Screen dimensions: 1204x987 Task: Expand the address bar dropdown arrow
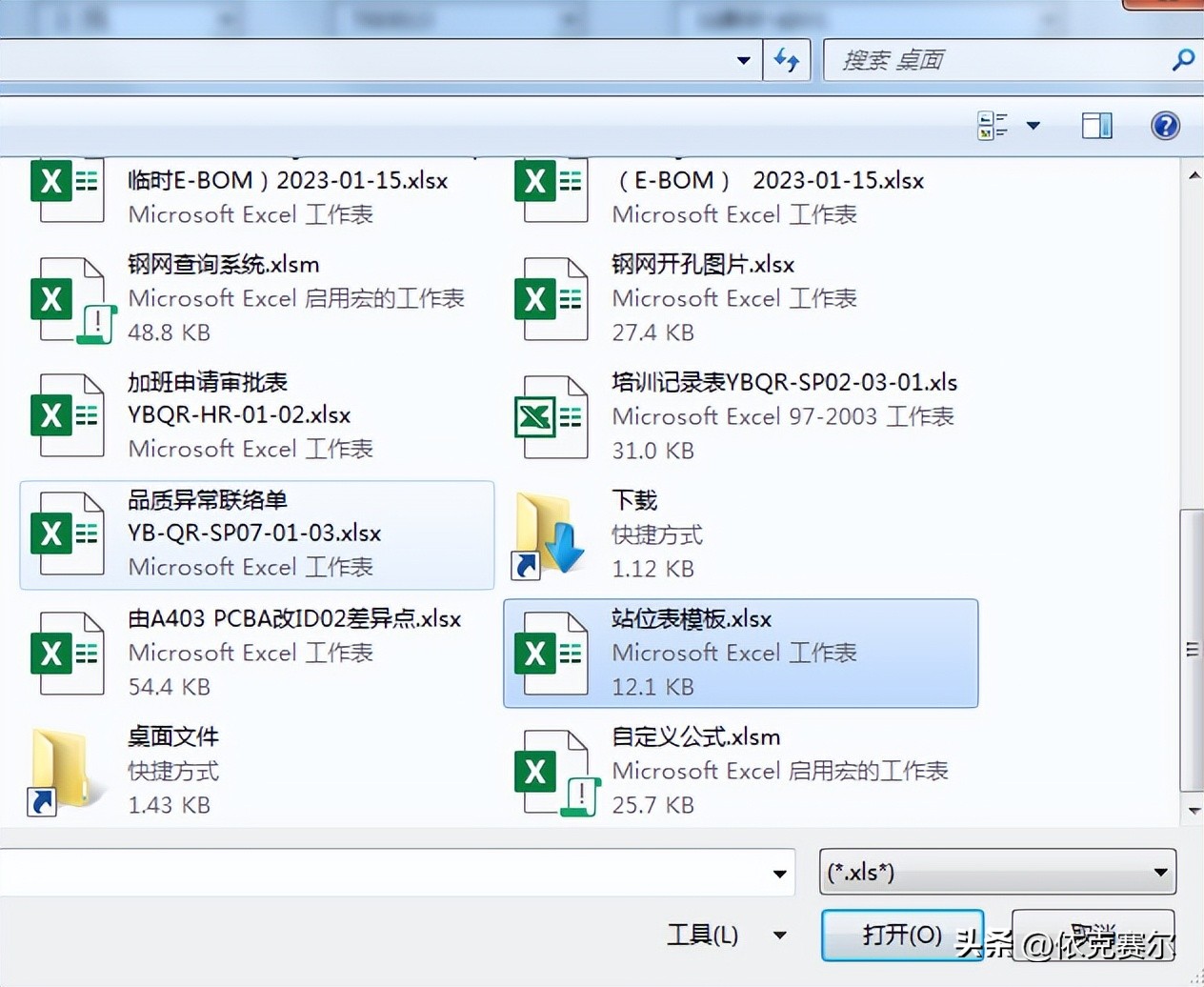[744, 59]
